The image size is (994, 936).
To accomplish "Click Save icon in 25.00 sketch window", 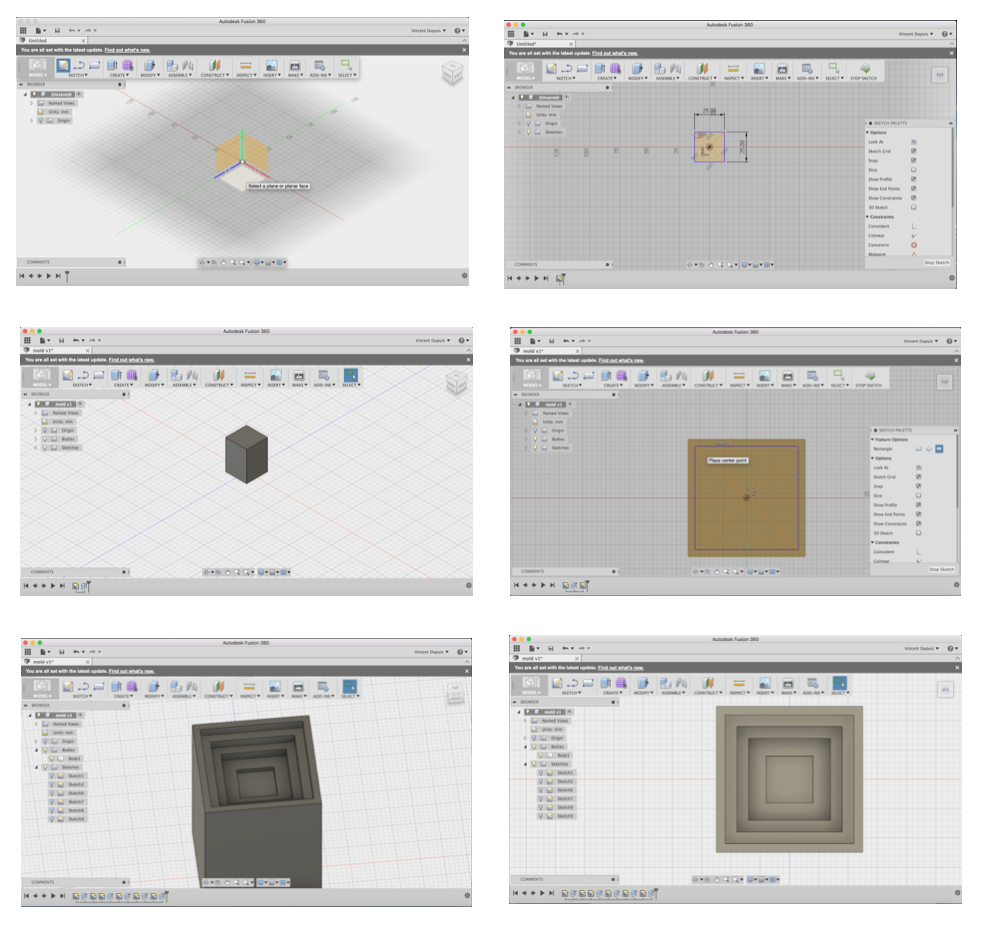I will pyautogui.click(x=545, y=34).
